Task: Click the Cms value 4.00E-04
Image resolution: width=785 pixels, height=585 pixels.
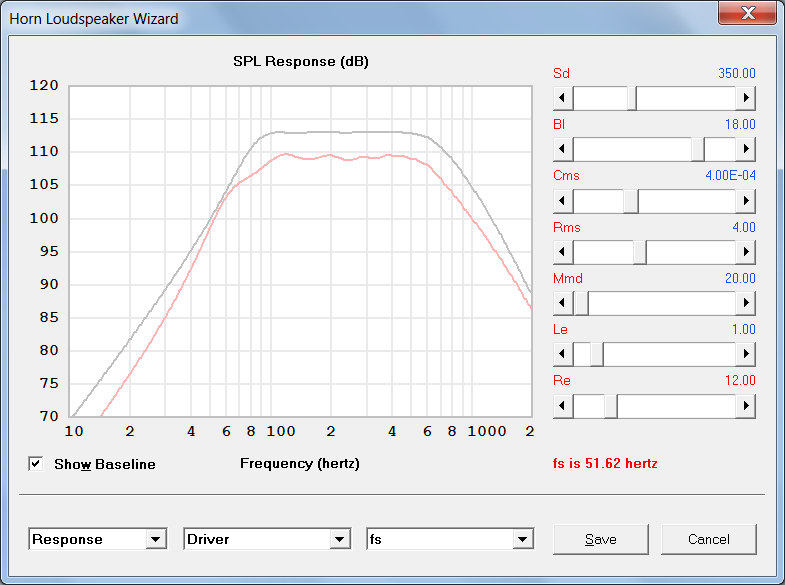Action: (x=730, y=175)
